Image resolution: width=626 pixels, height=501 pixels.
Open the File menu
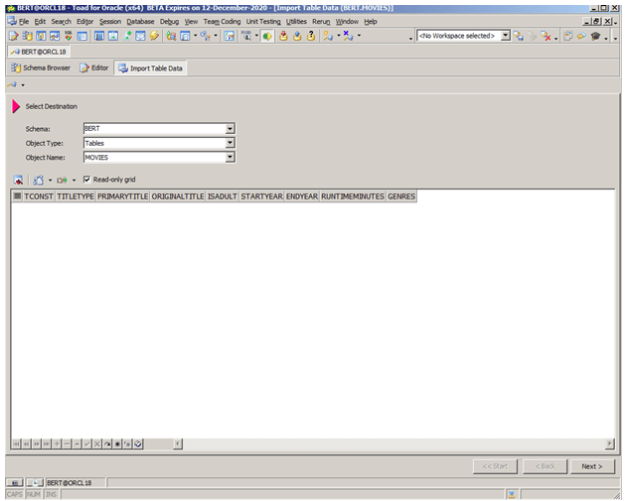[x=24, y=22]
